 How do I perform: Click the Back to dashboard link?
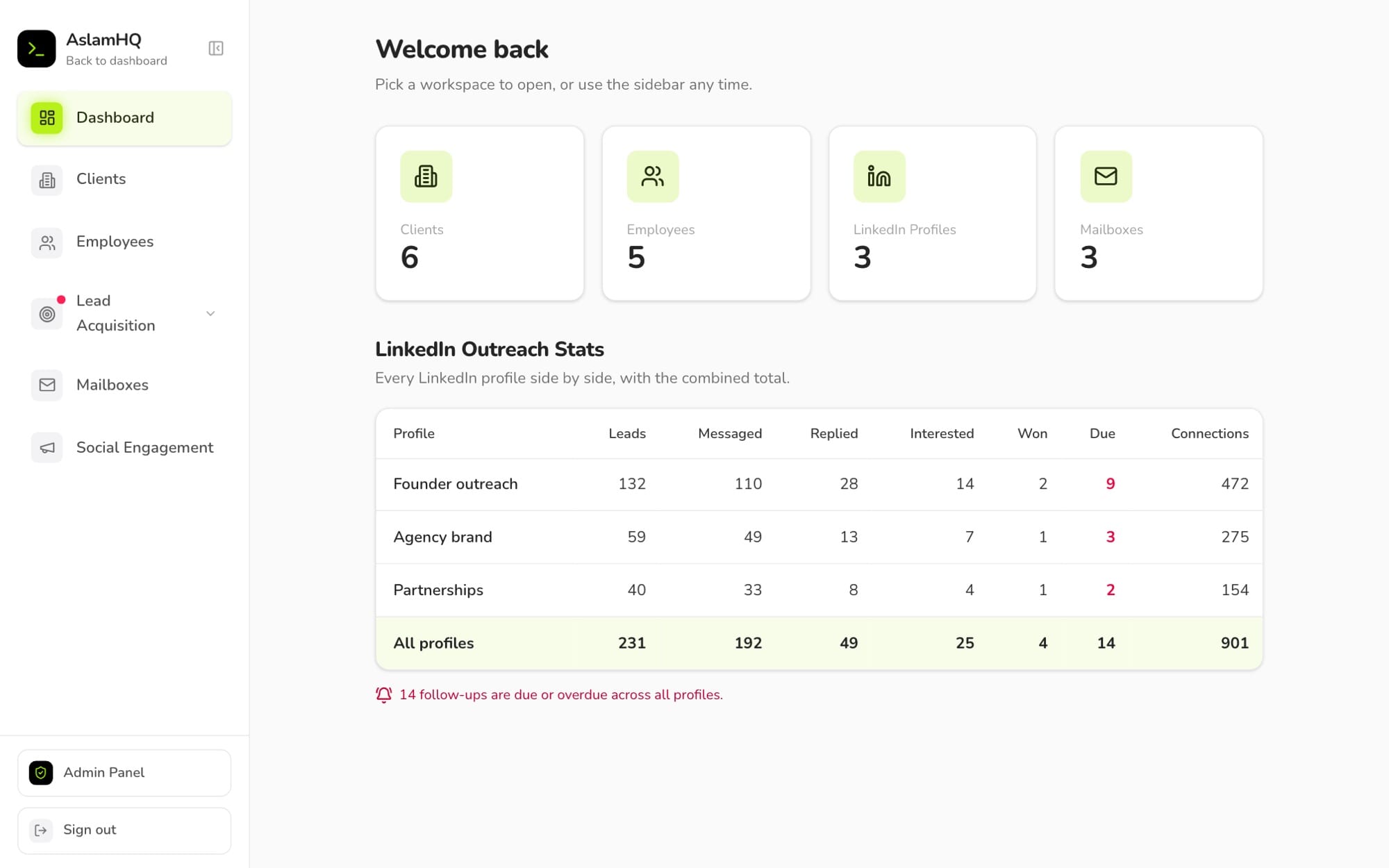[117, 61]
